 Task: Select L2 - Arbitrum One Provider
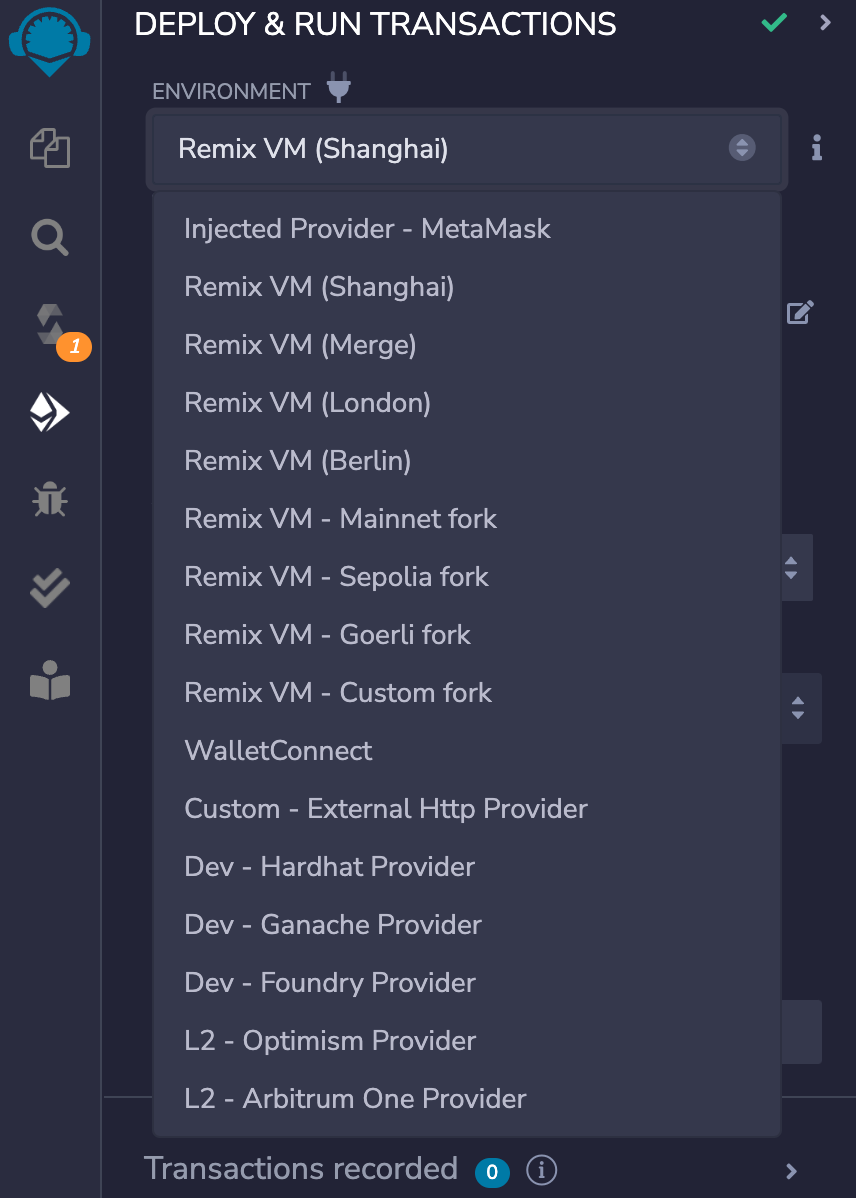click(467, 1099)
